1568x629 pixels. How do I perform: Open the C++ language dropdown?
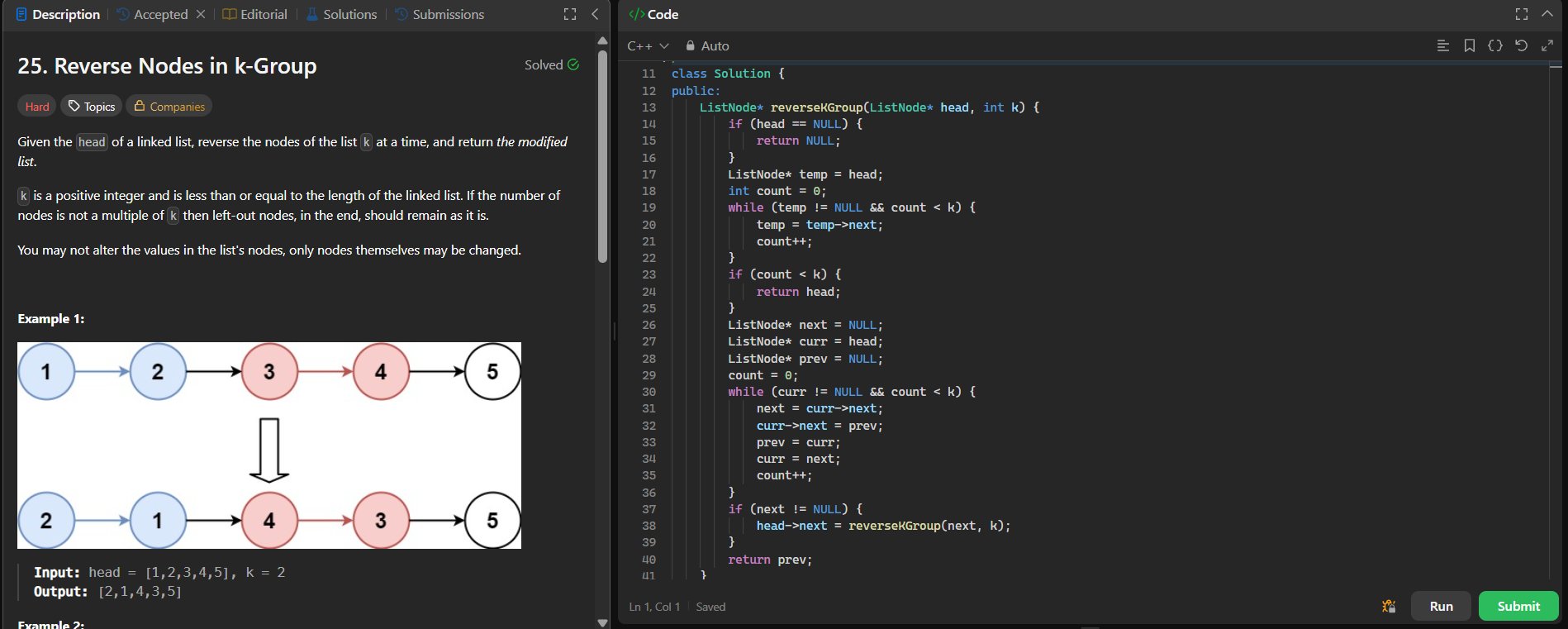648,46
